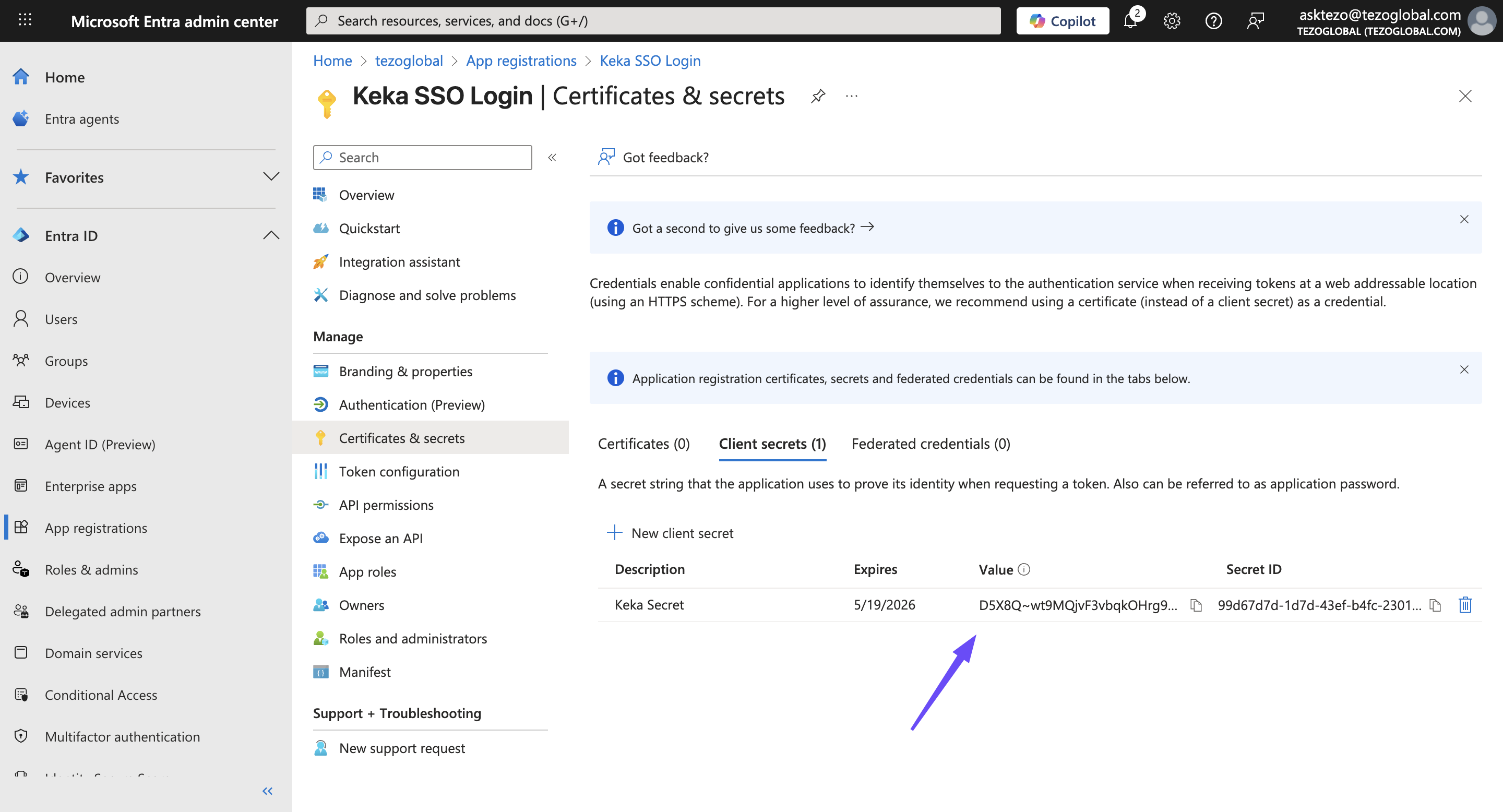Open portal settings gear icon
This screenshot has width=1503, height=812.
point(1172,21)
